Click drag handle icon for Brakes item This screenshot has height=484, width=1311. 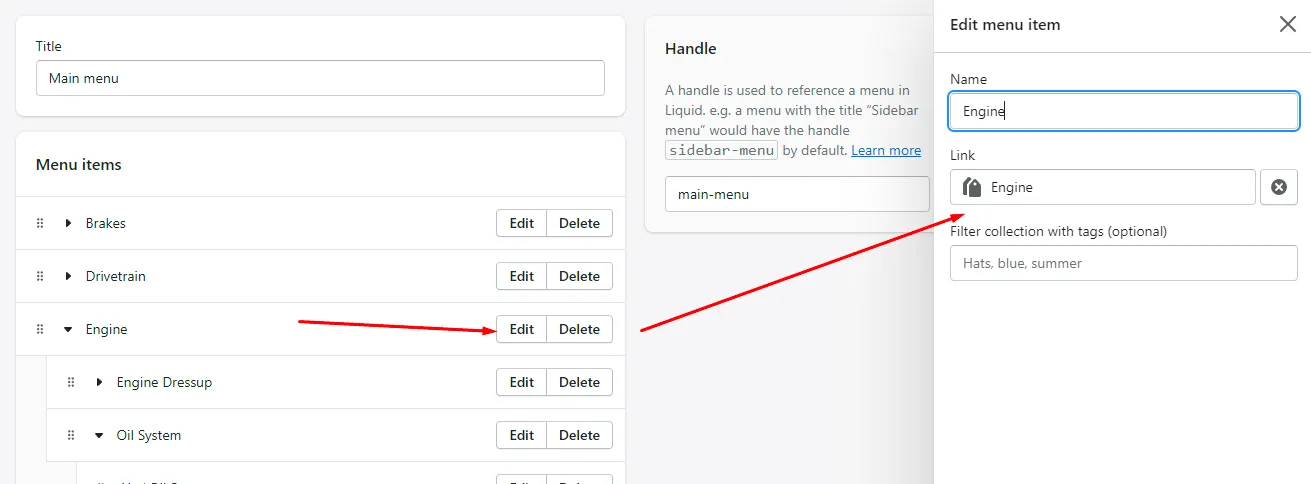40,223
